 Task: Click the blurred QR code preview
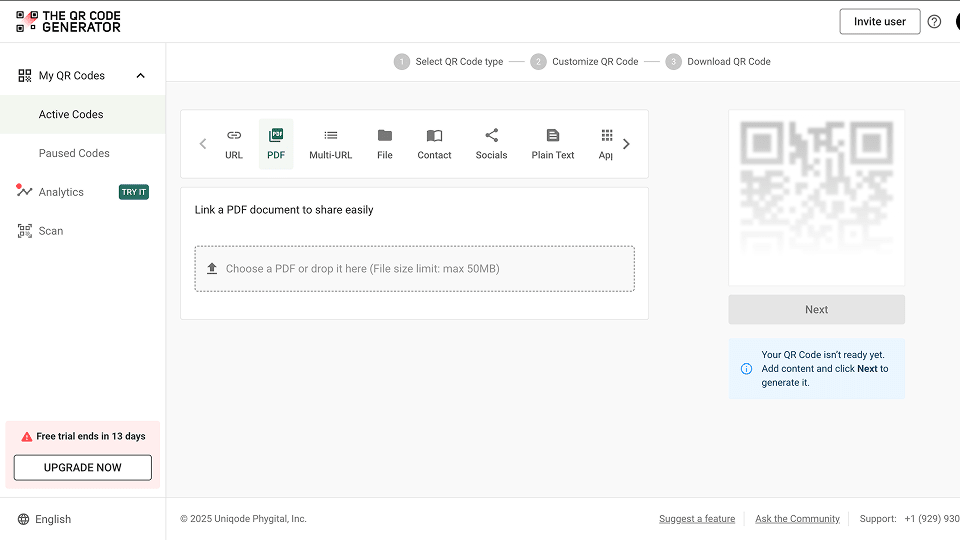click(x=816, y=198)
